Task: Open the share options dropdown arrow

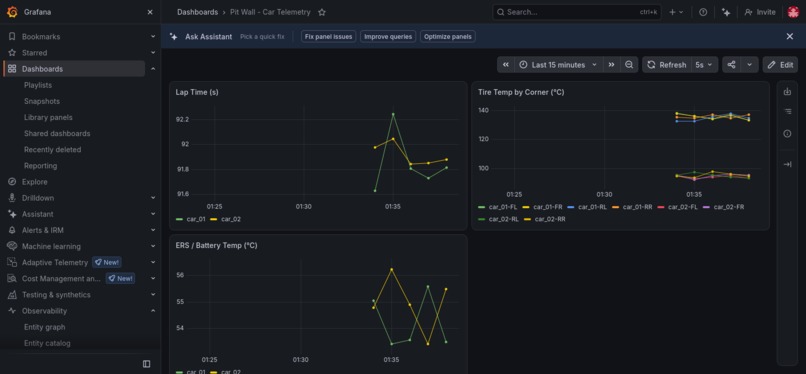Action: point(749,65)
